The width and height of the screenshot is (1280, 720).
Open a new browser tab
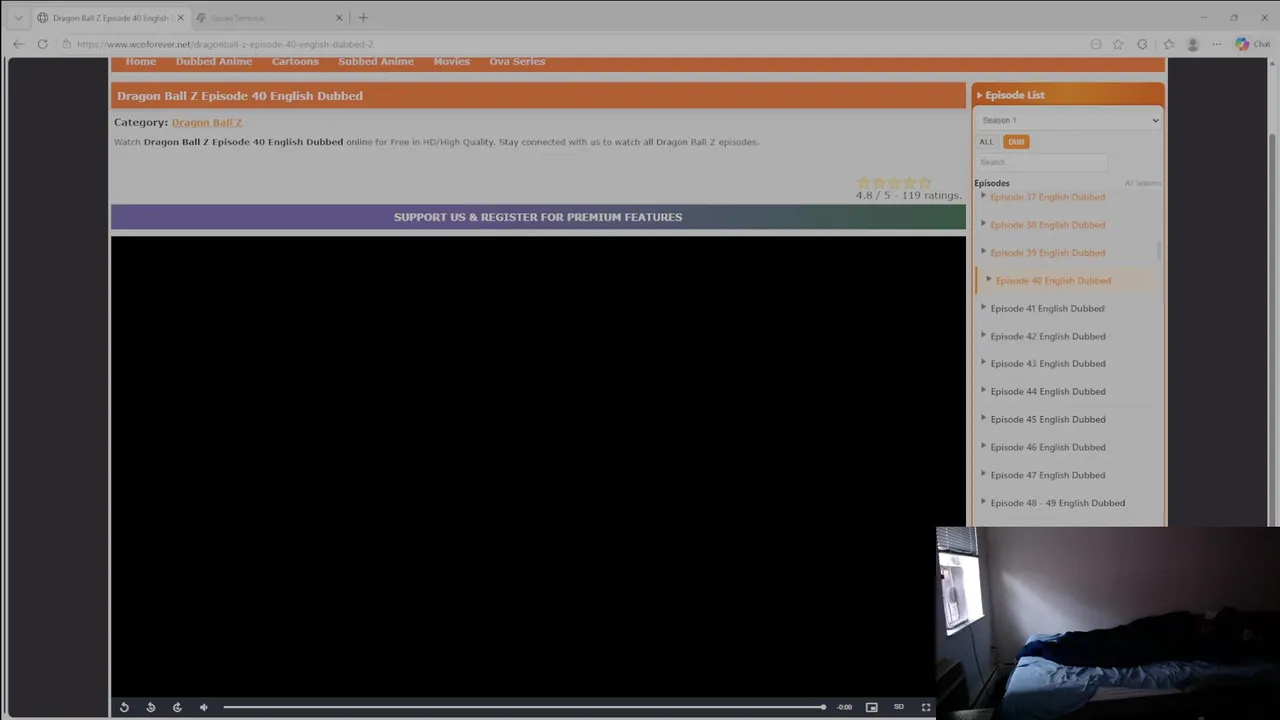363,18
